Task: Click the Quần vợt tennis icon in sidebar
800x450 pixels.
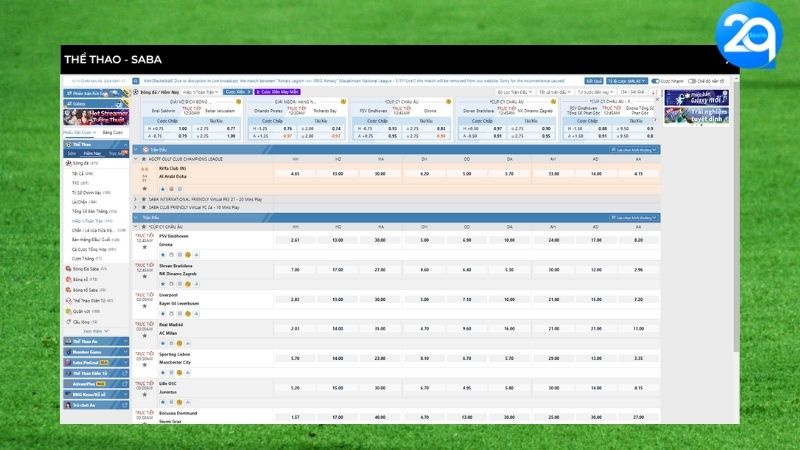Action: [68, 311]
